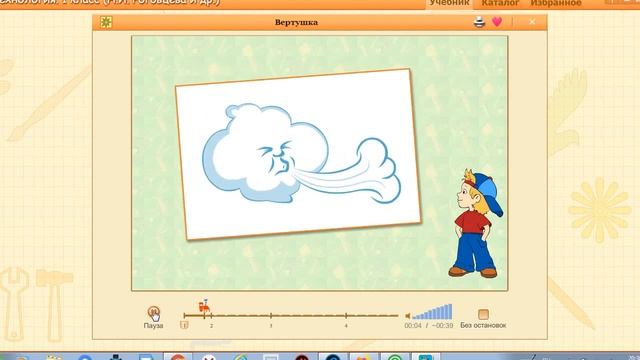The image size is (640, 360).
Task: Open the Избранное tab
Action: coord(556,3)
